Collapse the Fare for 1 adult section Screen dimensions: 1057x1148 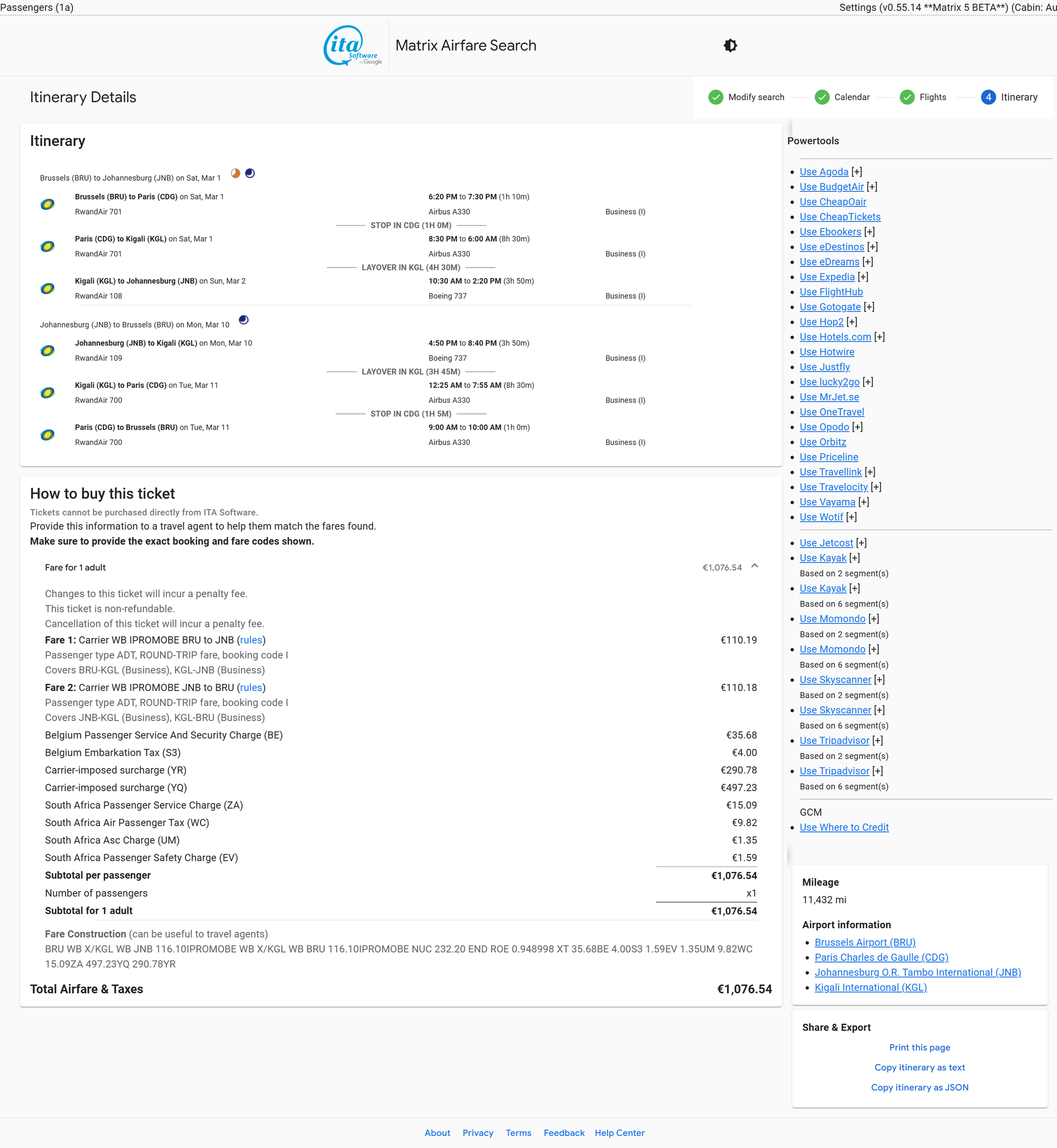point(754,566)
